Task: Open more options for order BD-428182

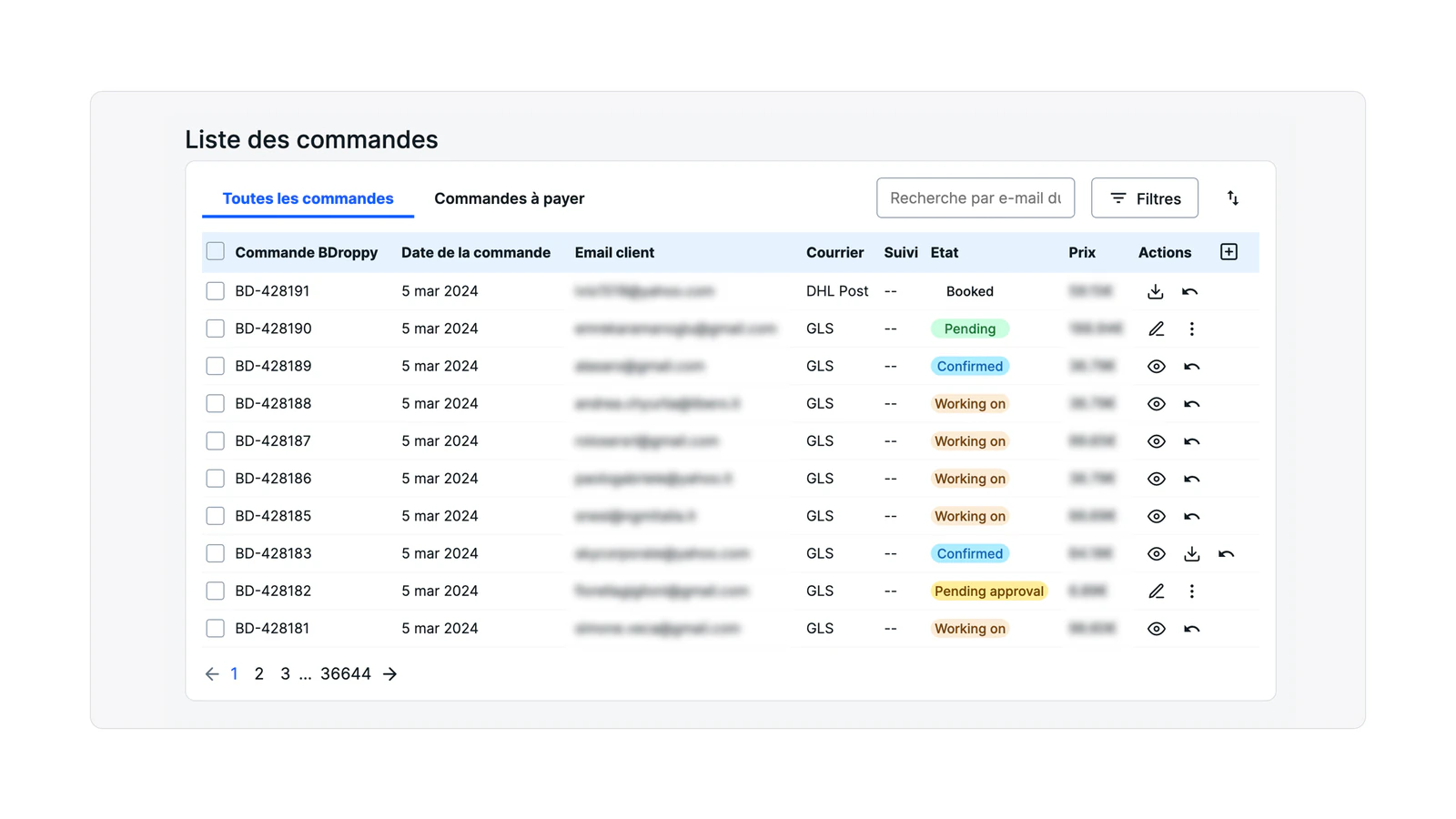Action: tap(1191, 591)
